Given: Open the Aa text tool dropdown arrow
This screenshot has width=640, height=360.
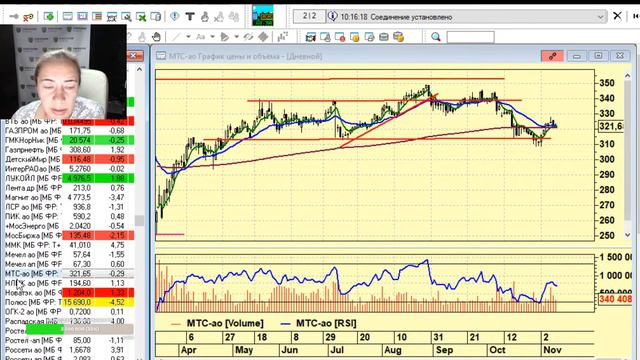Looking at the screenshot, I should pyautogui.click(x=212, y=37).
